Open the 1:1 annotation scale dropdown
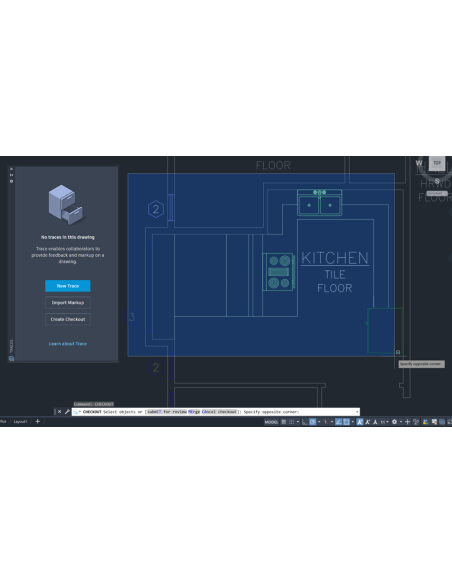The image size is (452, 584). [x=385, y=422]
